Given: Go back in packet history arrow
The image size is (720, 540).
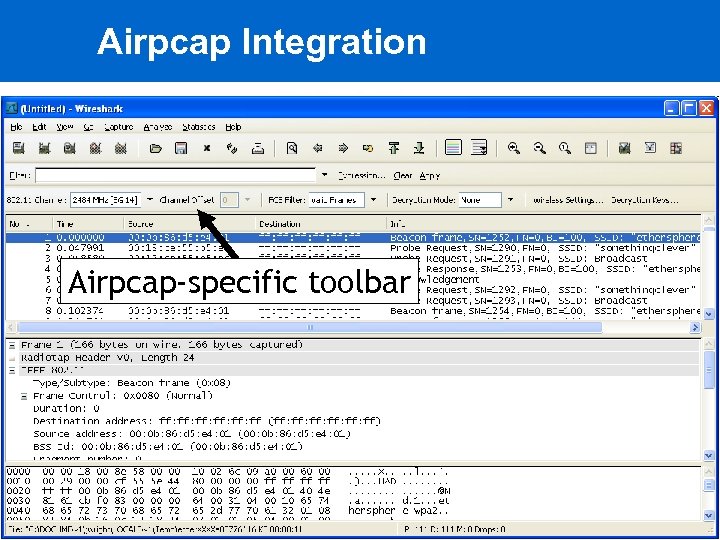Looking at the screenshot, I should point(317,148).
